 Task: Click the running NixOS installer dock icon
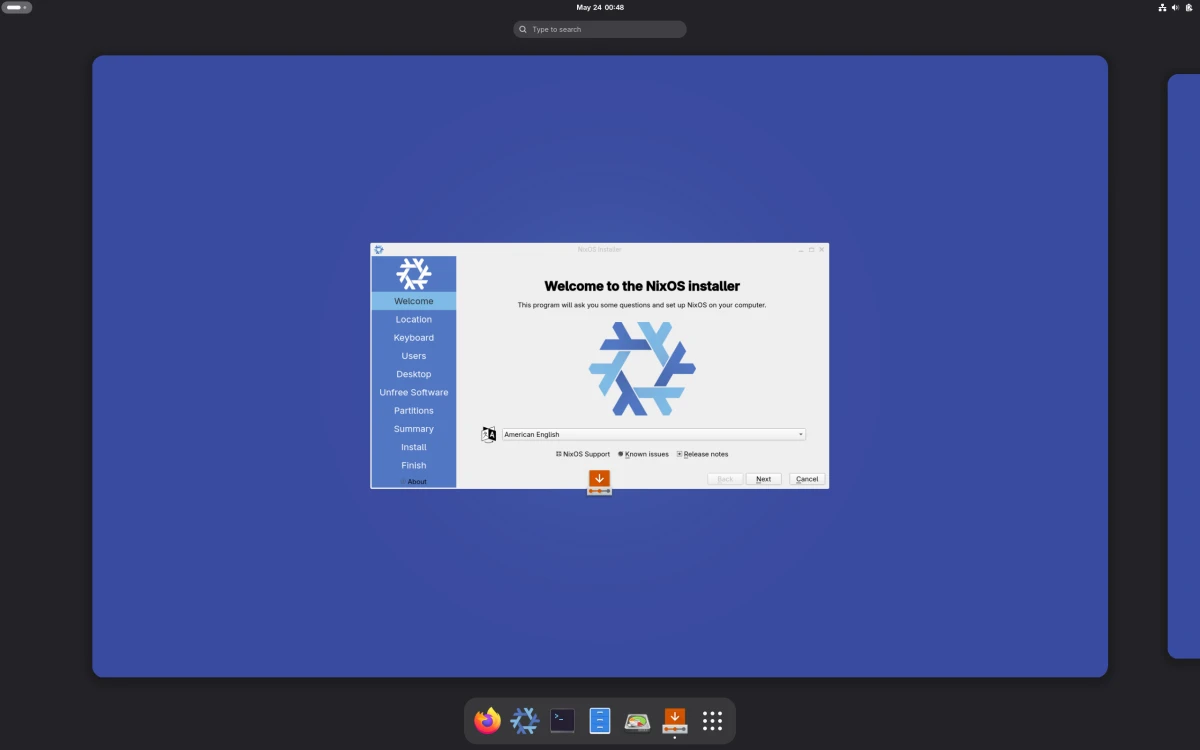coord(674,720)
